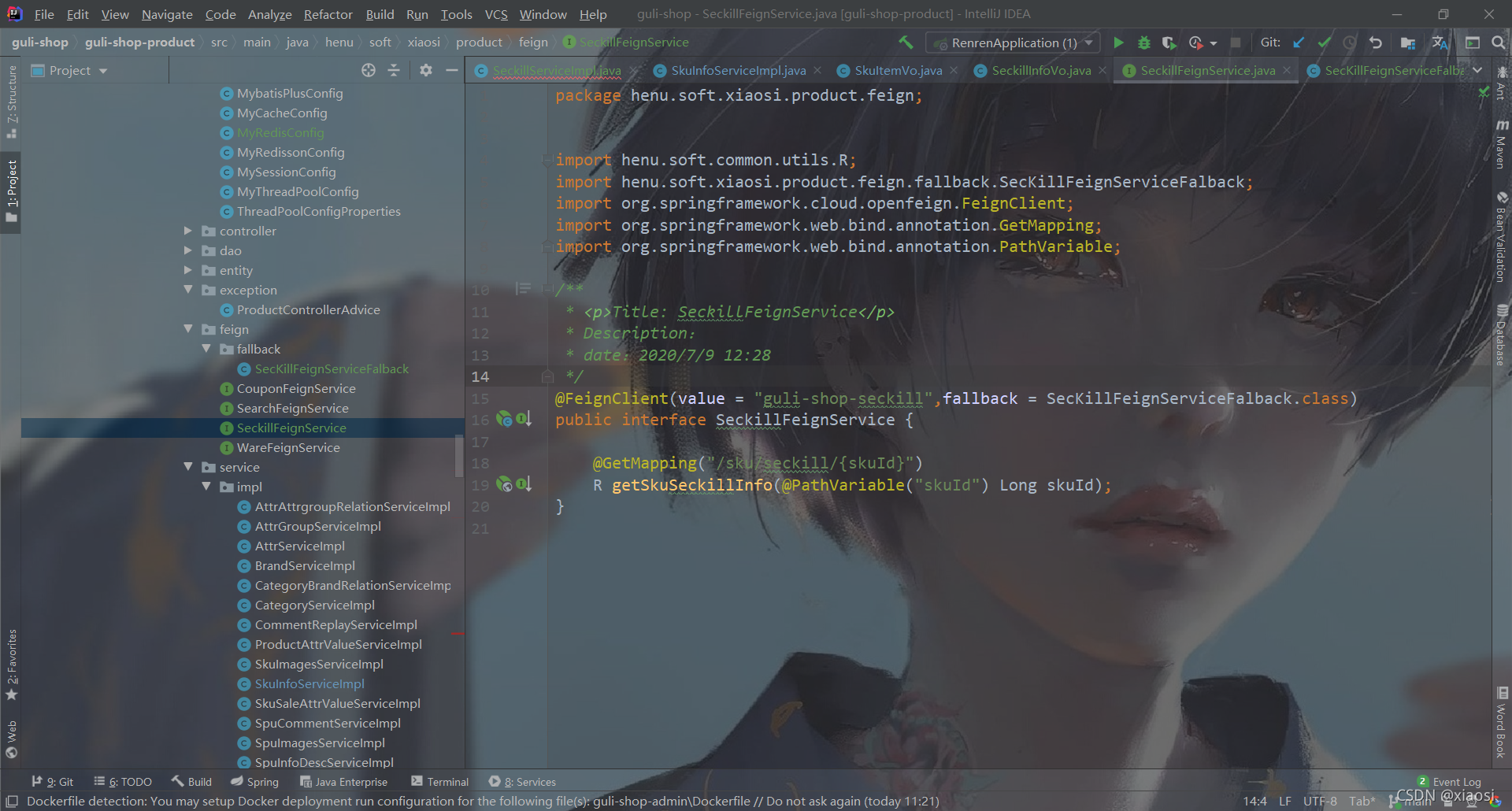Image resolution: width=1512 pixels, height=811 pixels.
Task: Click UTF-8 encoding in status bar
Action: (x=1320, y=801)
